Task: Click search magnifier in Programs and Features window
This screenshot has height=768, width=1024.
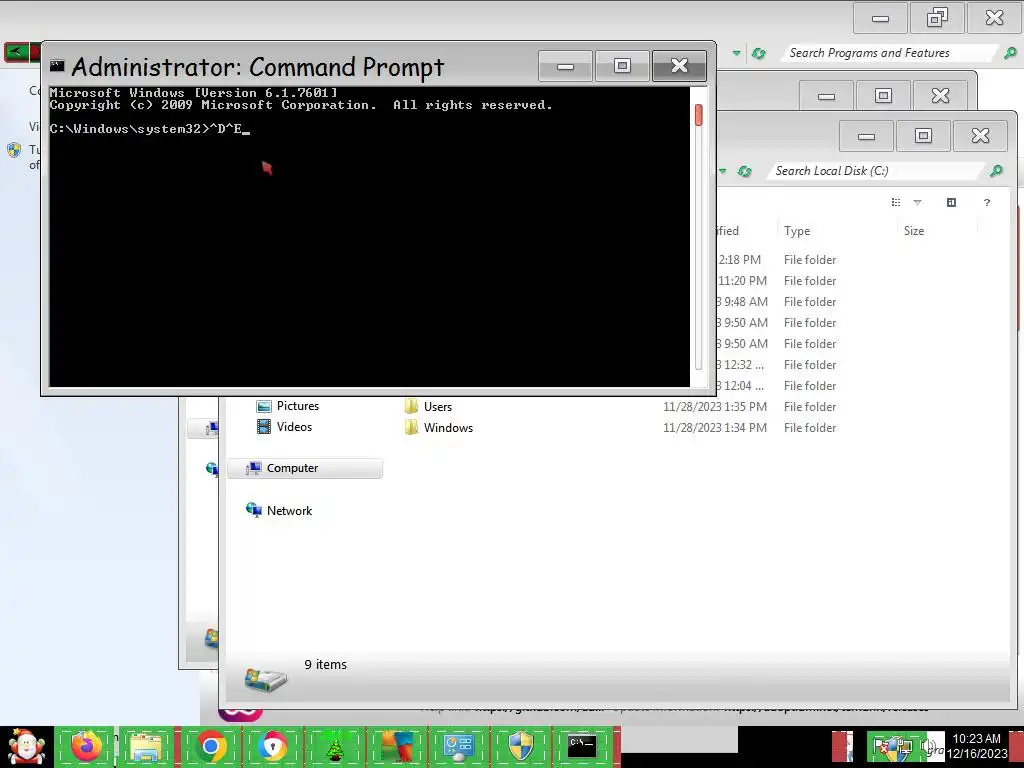Action: click(x=1010, y=54)
